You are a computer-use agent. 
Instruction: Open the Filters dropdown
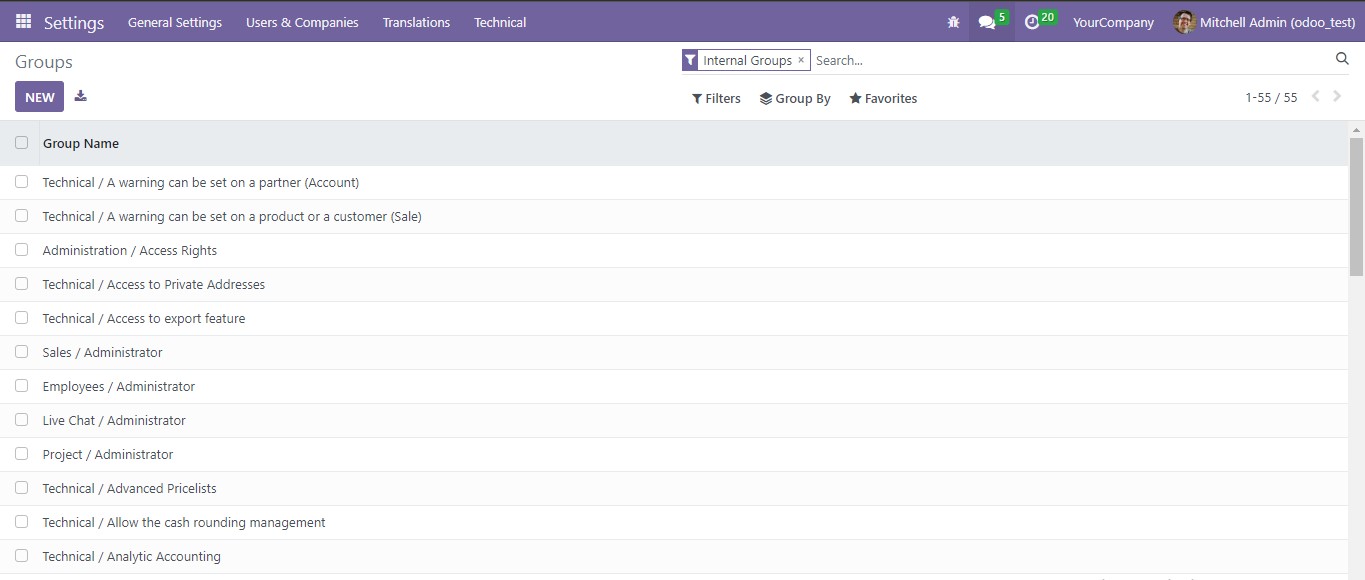[x=716, y=98]
